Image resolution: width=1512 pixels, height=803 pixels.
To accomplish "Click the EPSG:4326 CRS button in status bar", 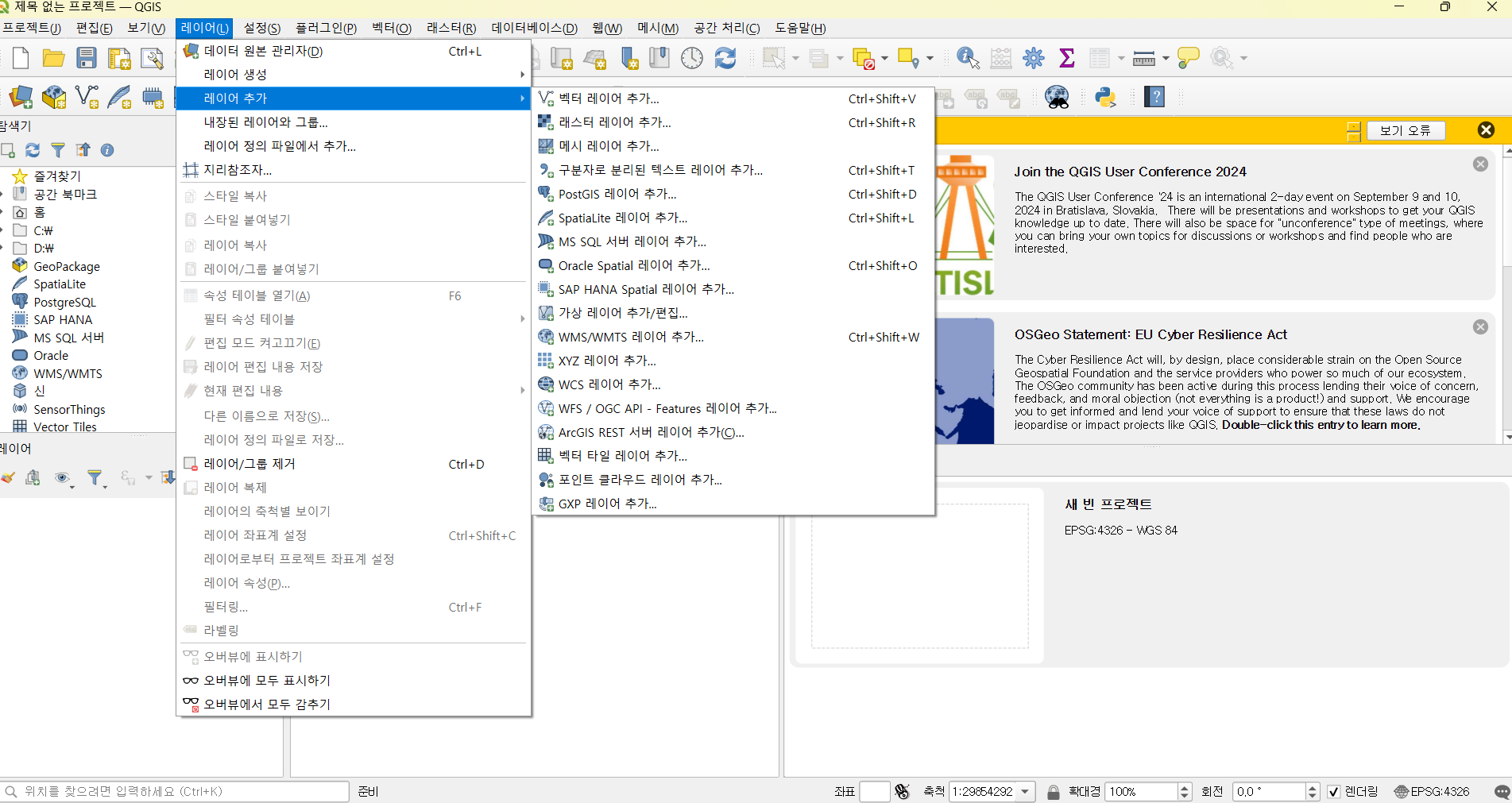I will [x=1433, y=791].
